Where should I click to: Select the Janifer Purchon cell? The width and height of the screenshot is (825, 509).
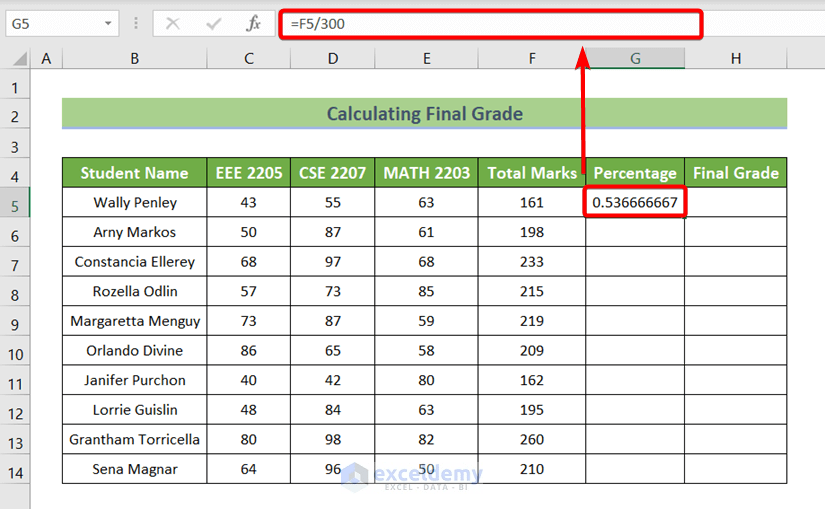135,380
